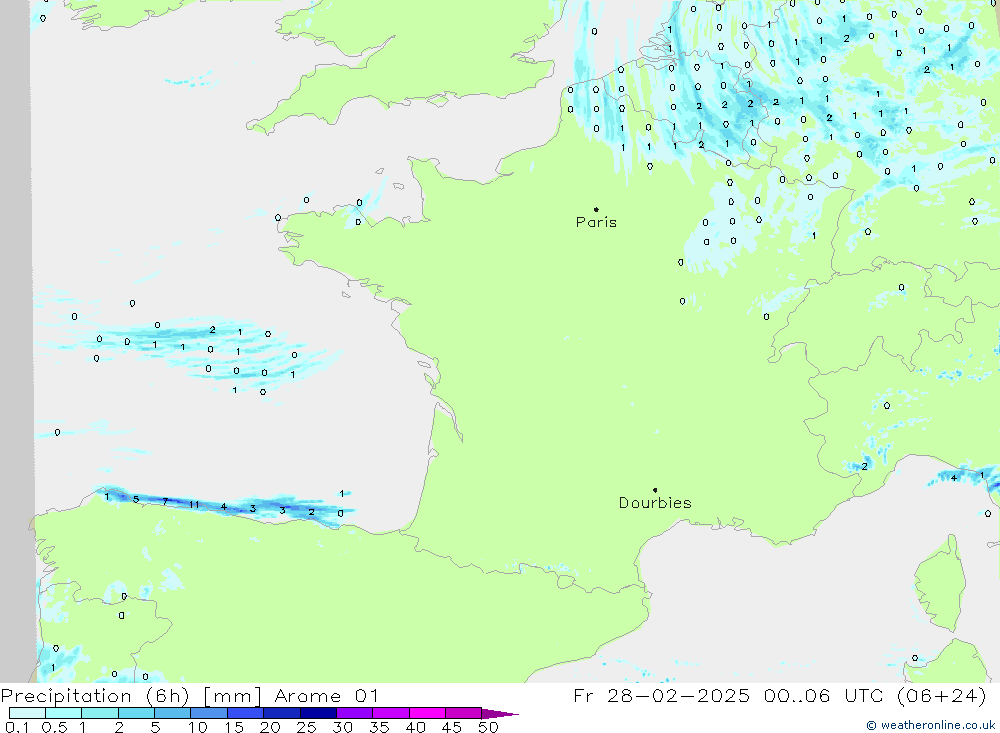The width and height of the screenshot is (1000, 733).
Task: Click the Paris city label
Action: (596, 222)
